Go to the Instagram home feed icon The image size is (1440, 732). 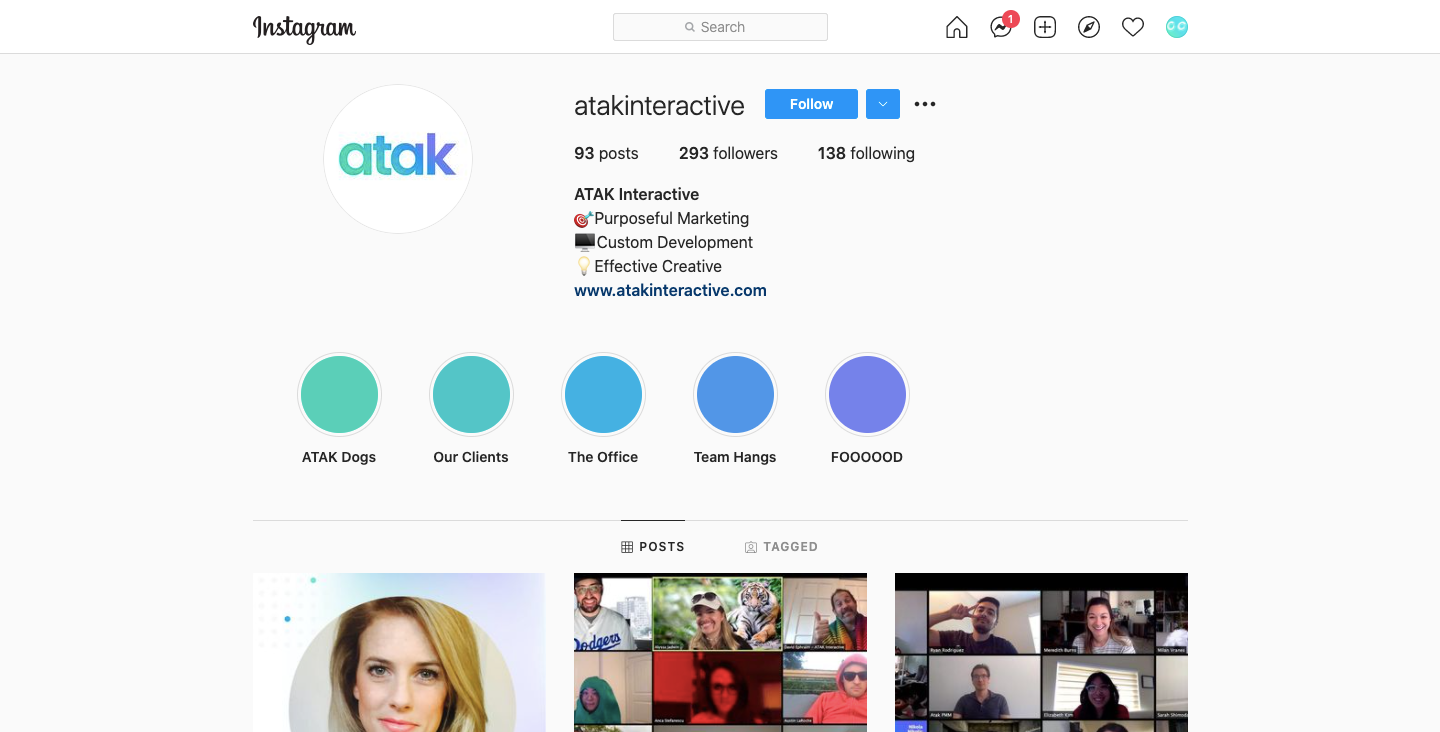coord(957,28)
